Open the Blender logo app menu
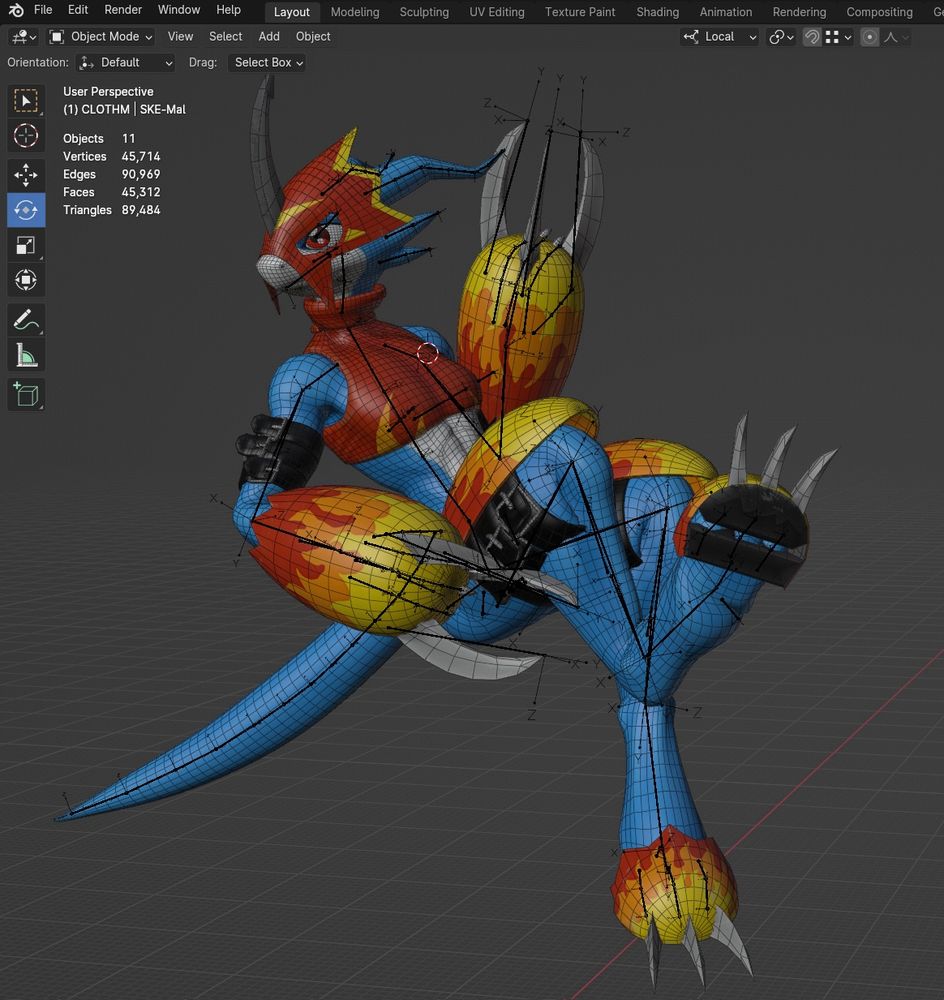This screenshot has height=1000, width=944. [16, 10]
